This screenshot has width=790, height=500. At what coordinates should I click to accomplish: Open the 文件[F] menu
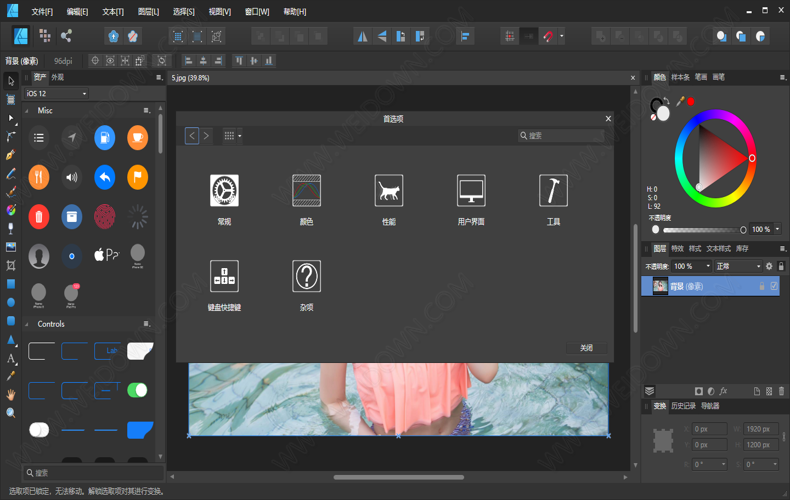(42, 12)
